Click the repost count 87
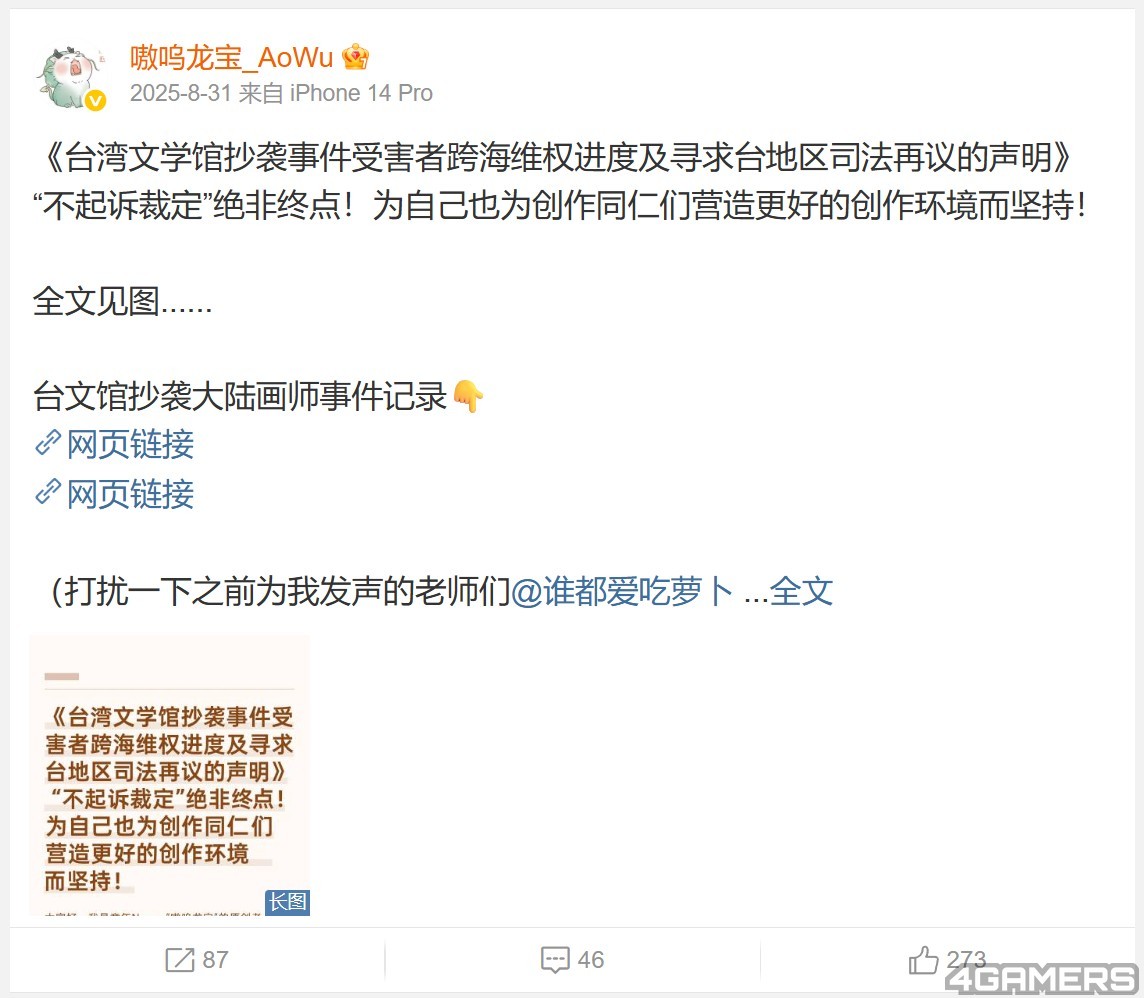Image resolution: width=1144 pixels, height=998 pixels. click(x=215, y=960)
